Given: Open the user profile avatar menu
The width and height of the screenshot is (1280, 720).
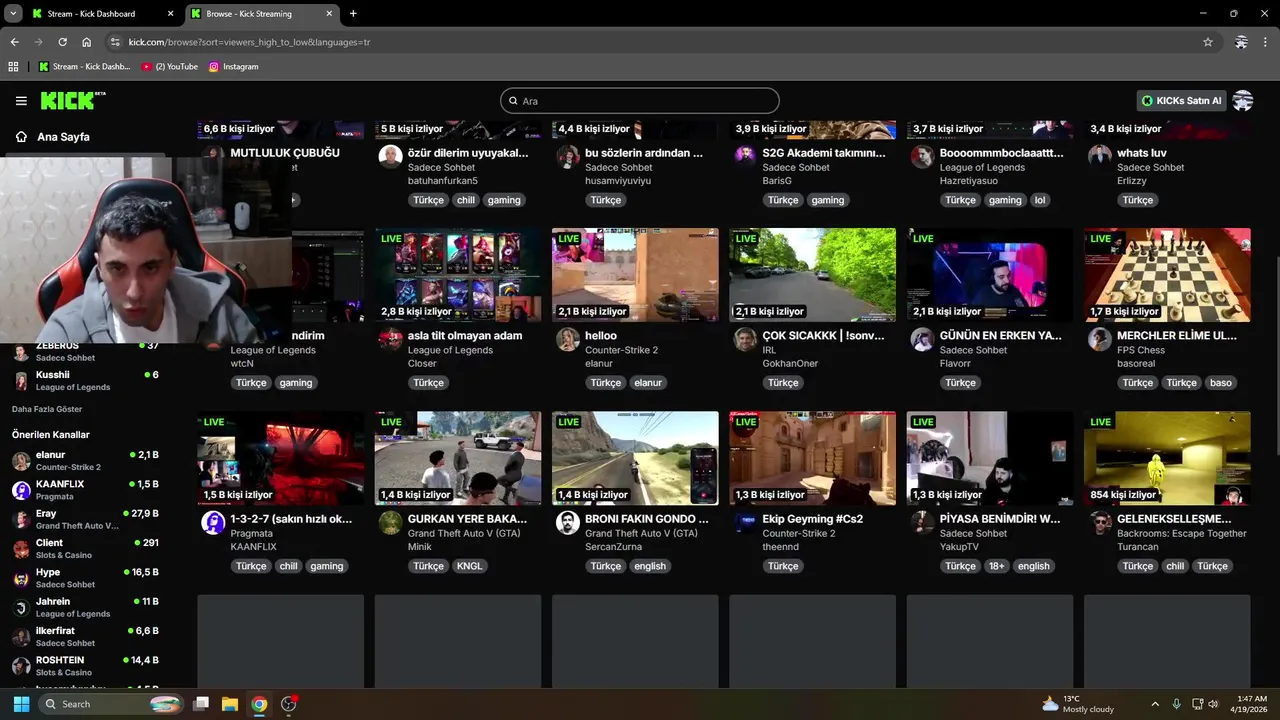Looking at the screenshot, I should tap(1243, 101).
